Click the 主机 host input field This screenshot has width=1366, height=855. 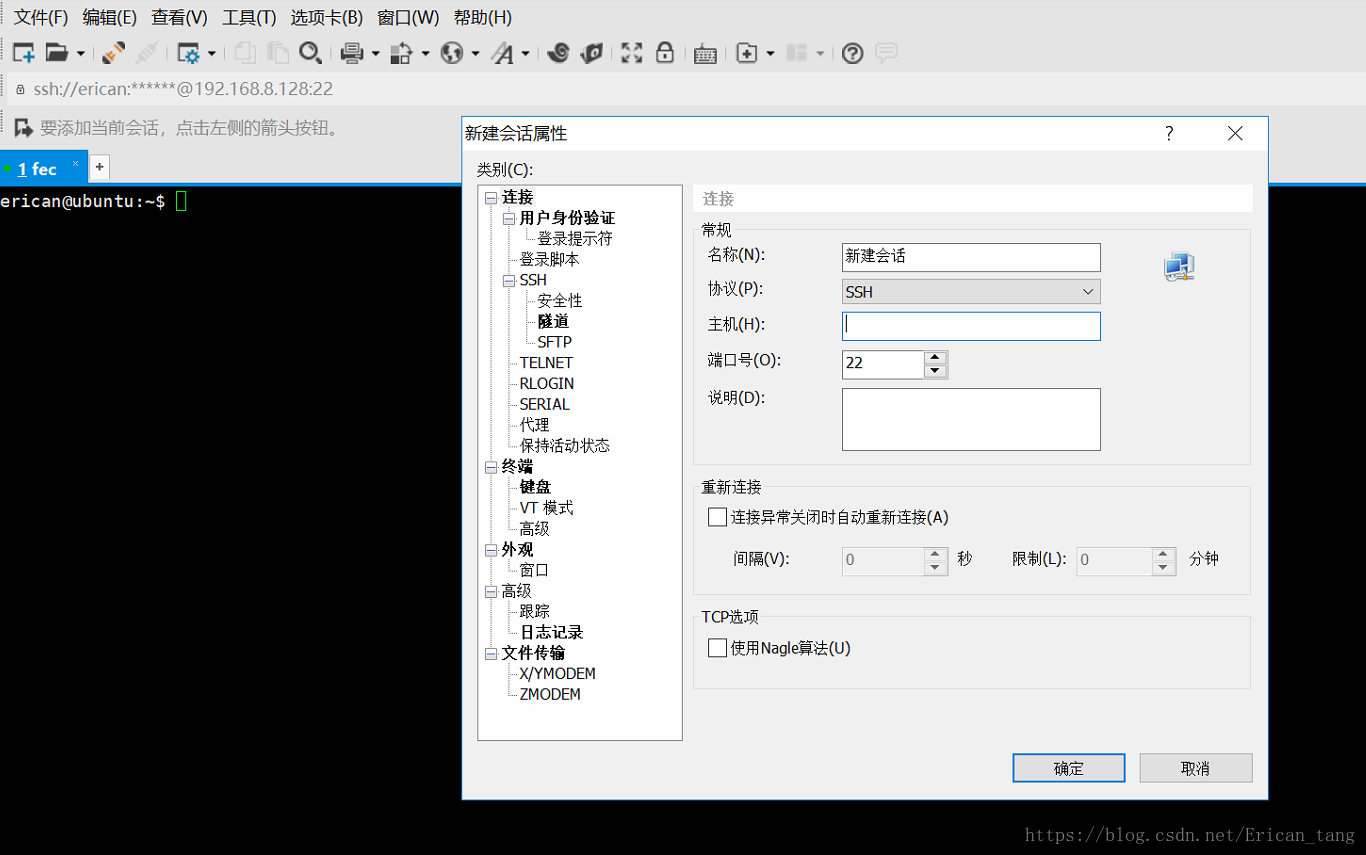[x=971, y=326]
